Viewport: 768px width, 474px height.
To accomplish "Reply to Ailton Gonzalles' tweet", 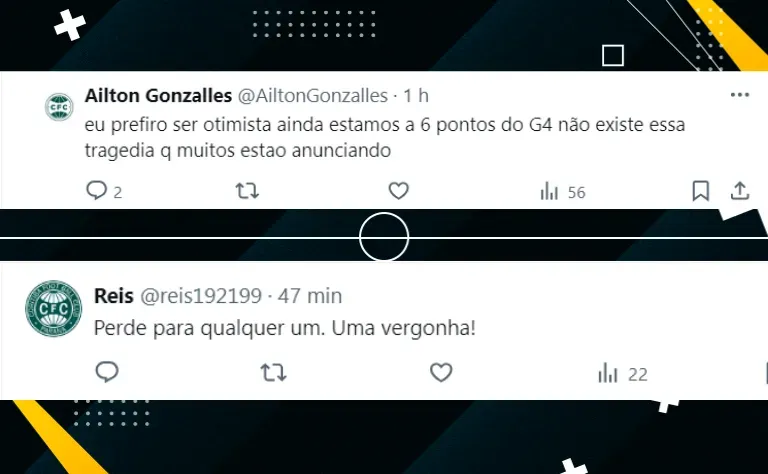I will click(97, 190).
